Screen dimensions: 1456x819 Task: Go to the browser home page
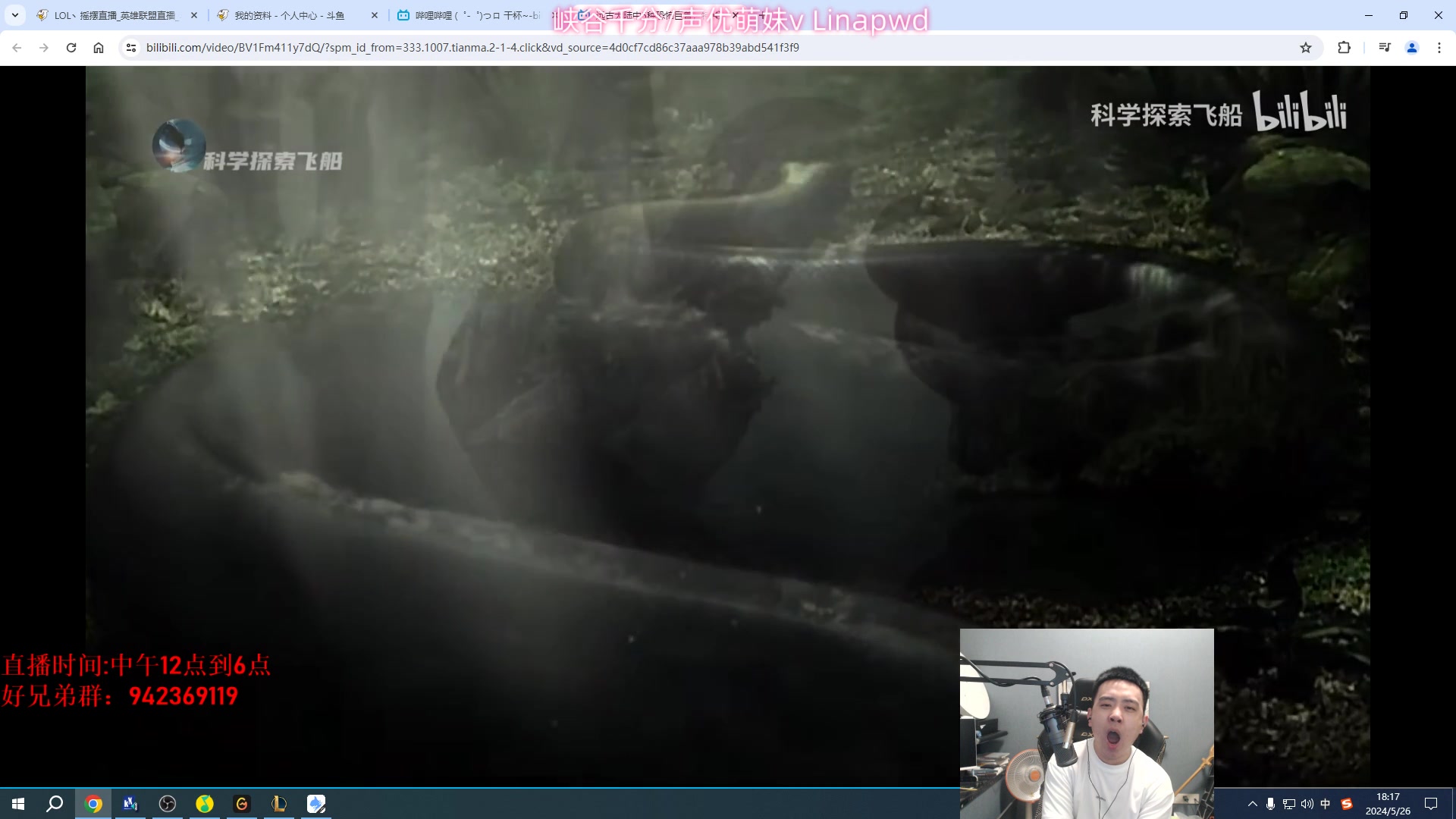point(99,48)
